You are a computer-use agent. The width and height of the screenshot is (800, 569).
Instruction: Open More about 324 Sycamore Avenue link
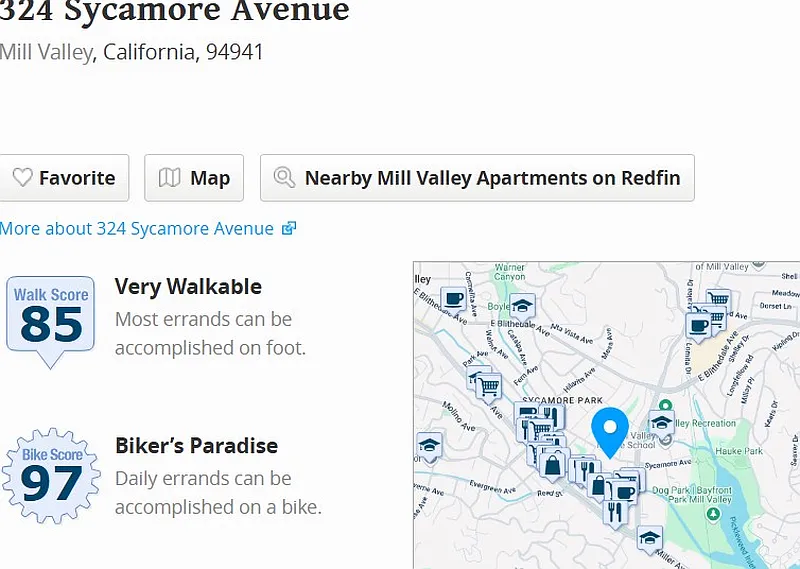pyautogui.click(x=137, y=229)
